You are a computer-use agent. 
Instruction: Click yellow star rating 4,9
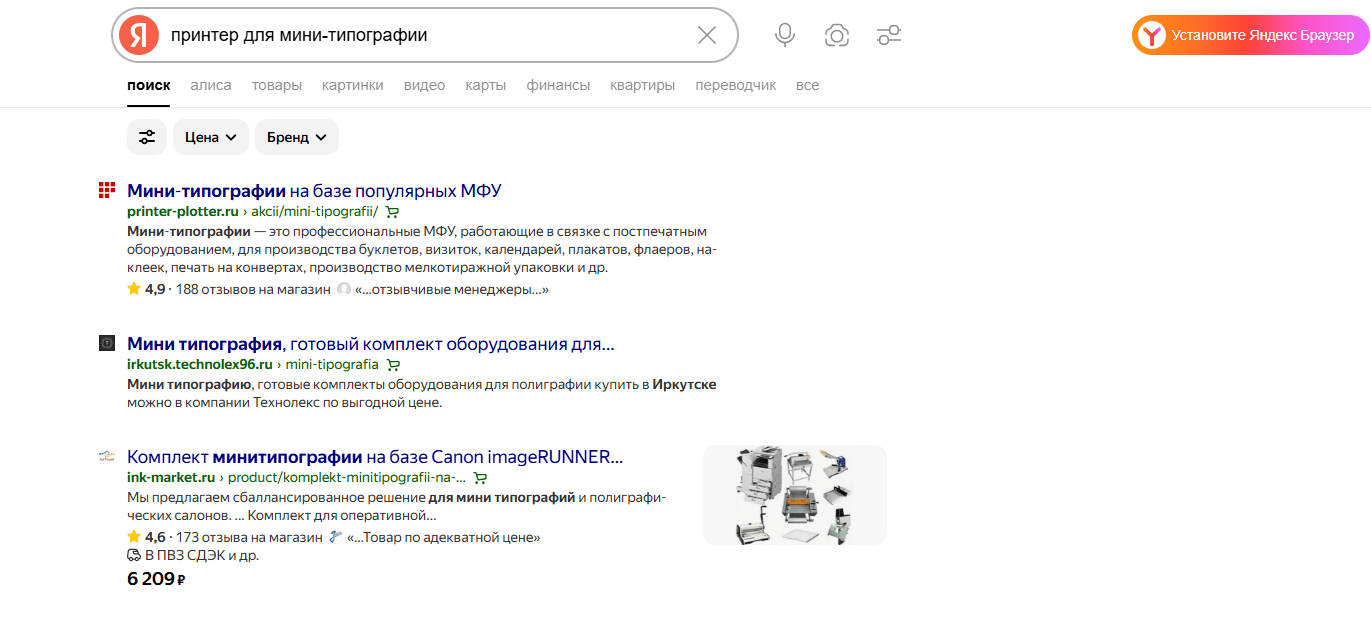[x=134, y=289]
